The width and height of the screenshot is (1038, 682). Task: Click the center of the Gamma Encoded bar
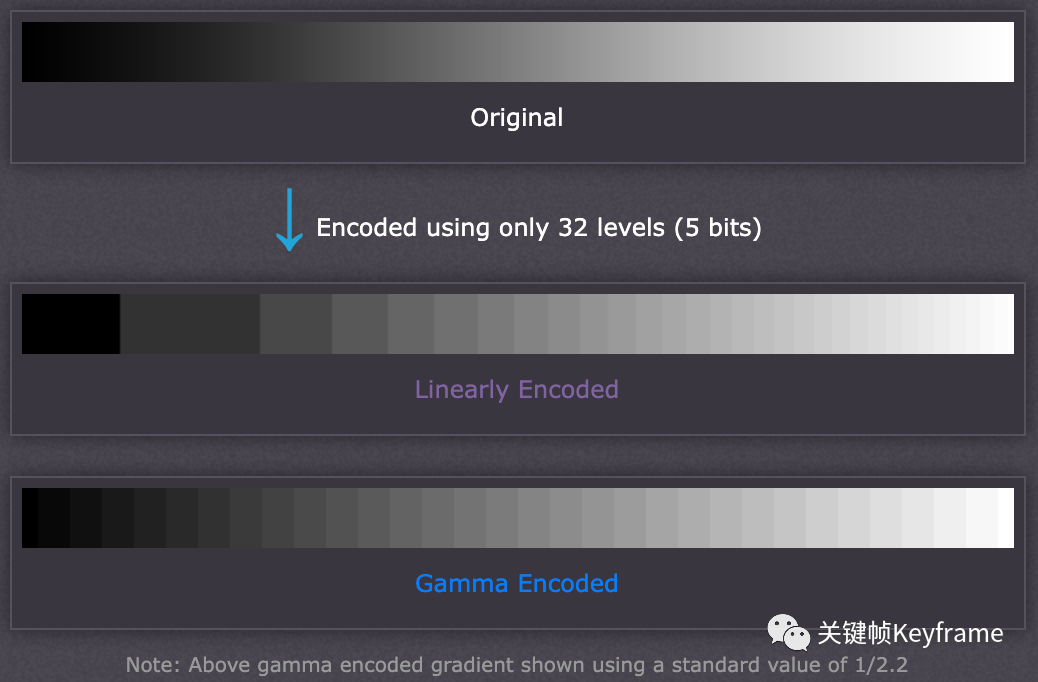pyautogui.click(x=517, y=518)
